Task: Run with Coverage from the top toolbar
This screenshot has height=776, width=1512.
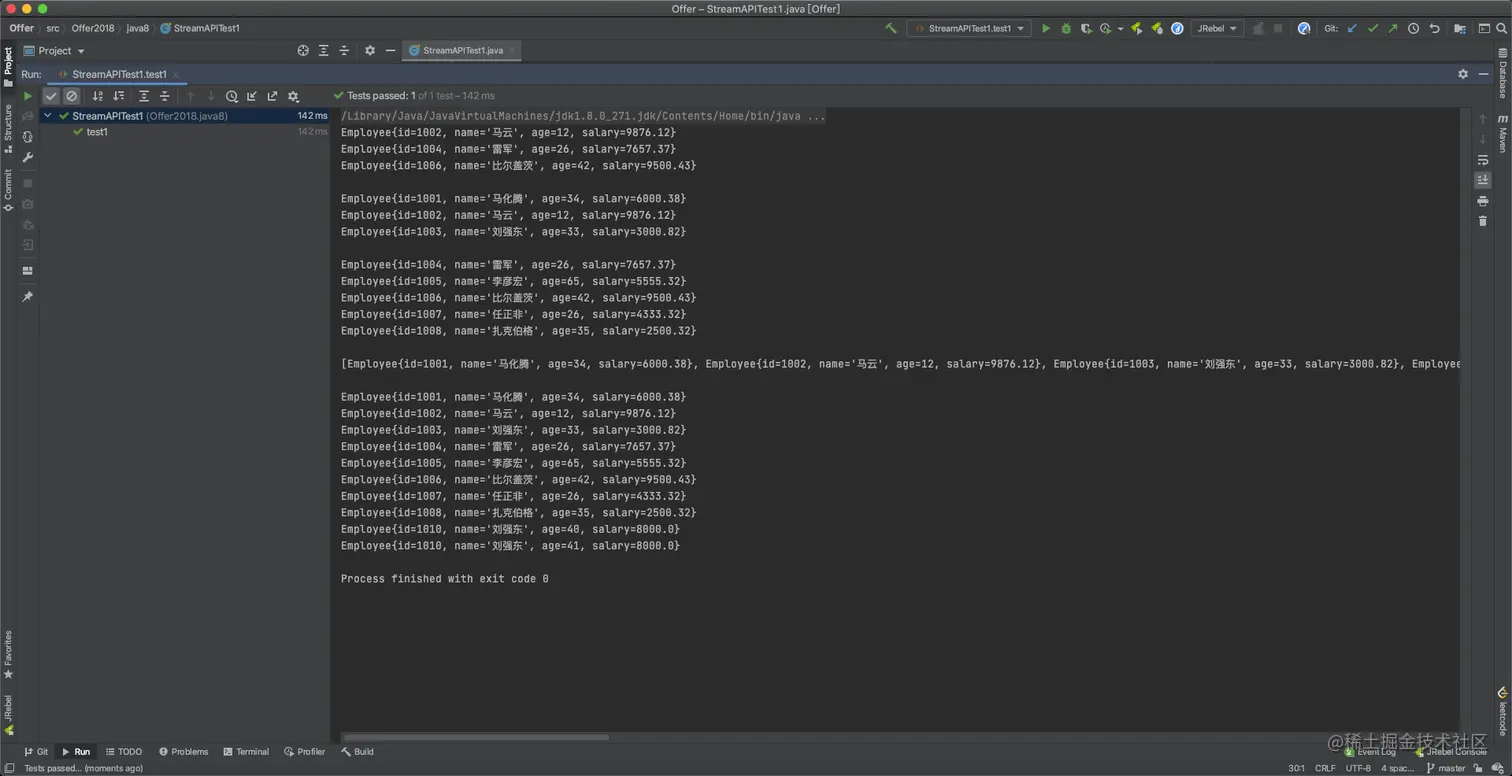Action: (1086, 29)
